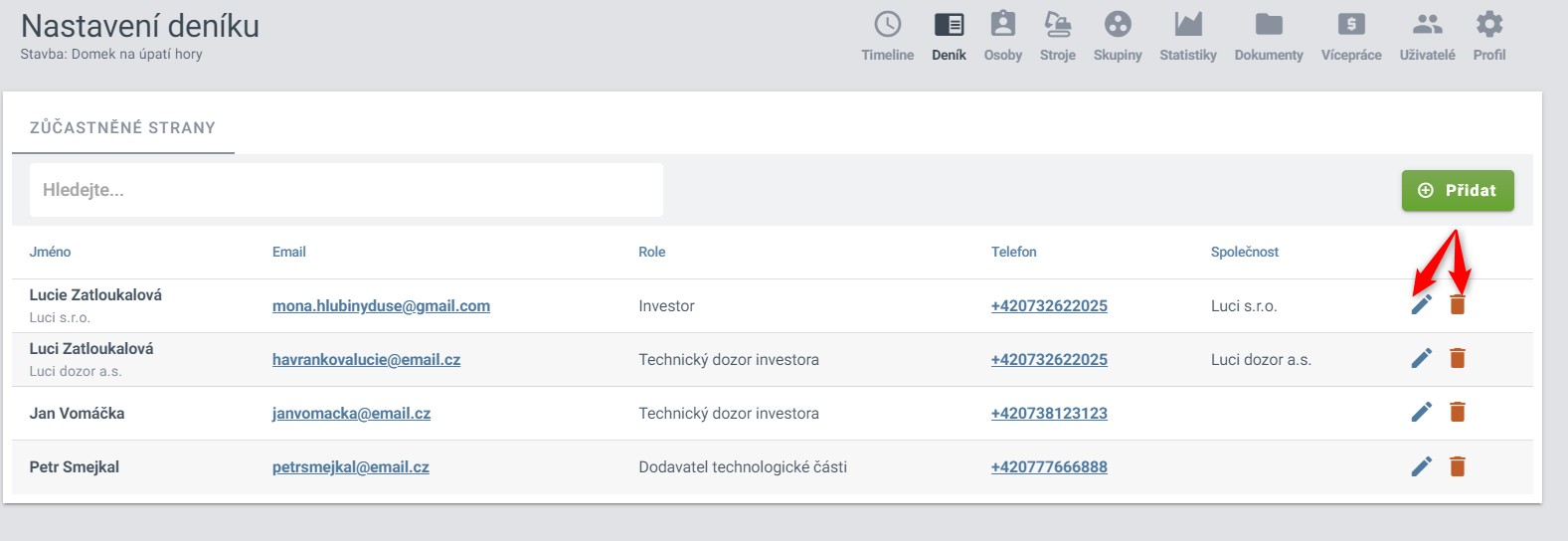
Task: Select the Deník menu item
Action: tap(949, 37)
